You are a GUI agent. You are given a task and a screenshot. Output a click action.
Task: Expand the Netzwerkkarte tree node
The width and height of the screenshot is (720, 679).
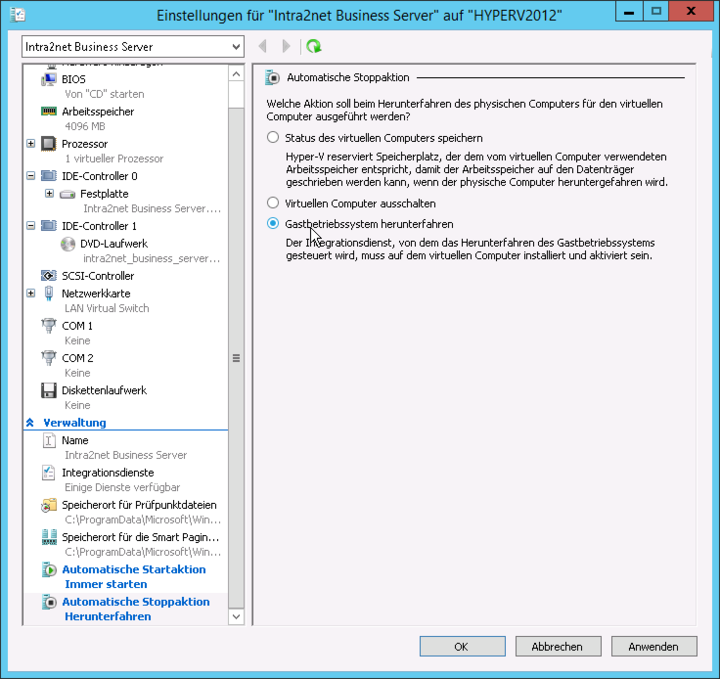(x=31, y=293)
